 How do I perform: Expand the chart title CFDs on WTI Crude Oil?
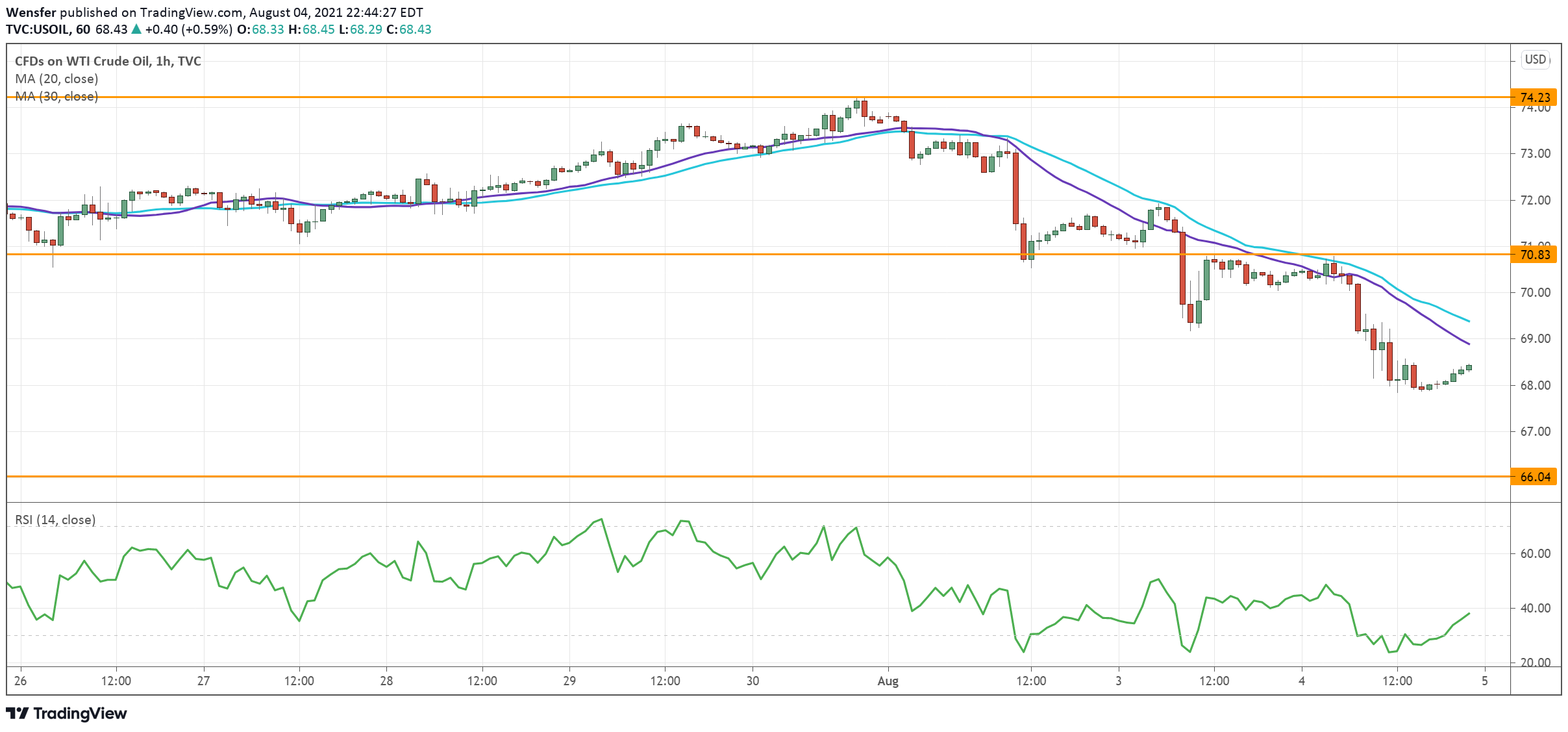(107, 60)
